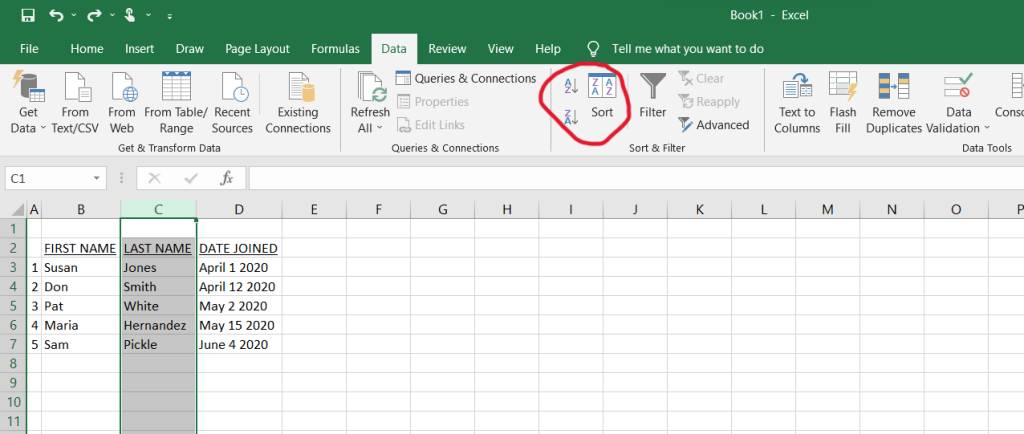Open Text to Columns wizard
The image size is (1024, 434).
[x=797, y=103]
